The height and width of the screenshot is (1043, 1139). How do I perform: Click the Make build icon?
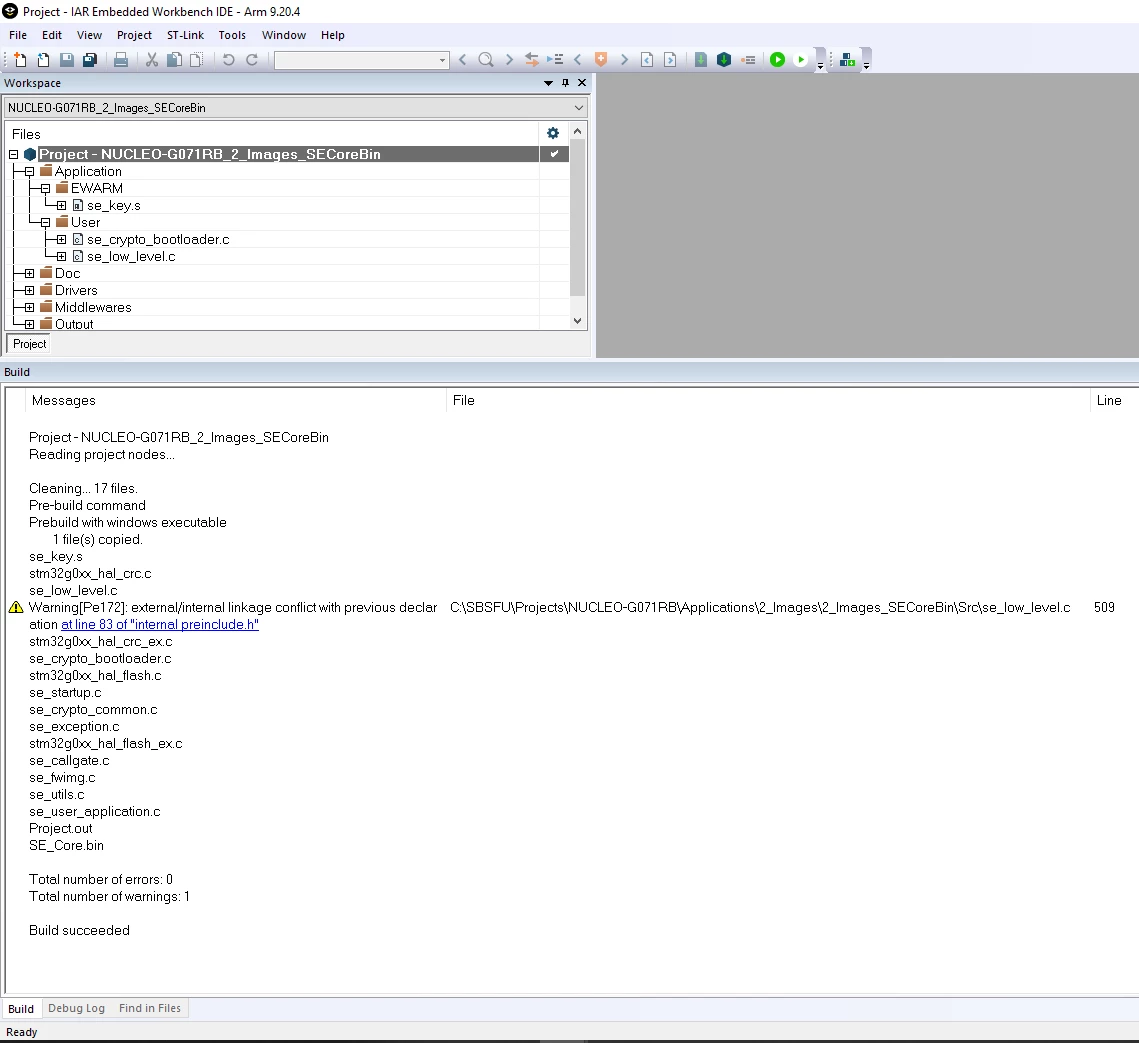click(x=724, y=60)
